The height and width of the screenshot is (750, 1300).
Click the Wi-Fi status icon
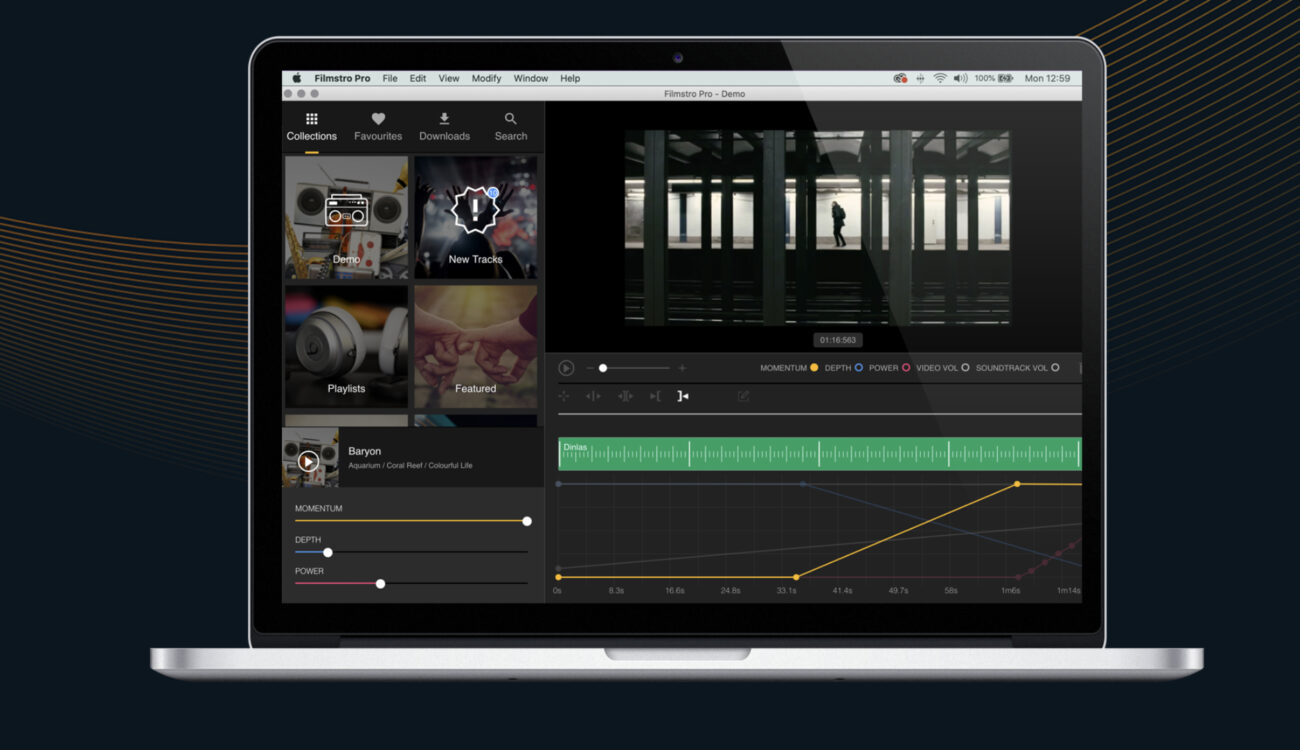click(x=940, y=78)
